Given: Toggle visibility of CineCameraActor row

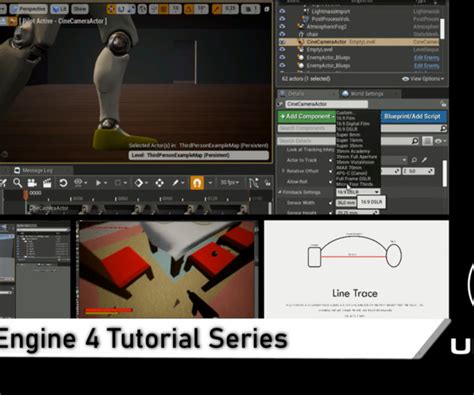Looking at the screenshot, I should [x=283, y=42].
